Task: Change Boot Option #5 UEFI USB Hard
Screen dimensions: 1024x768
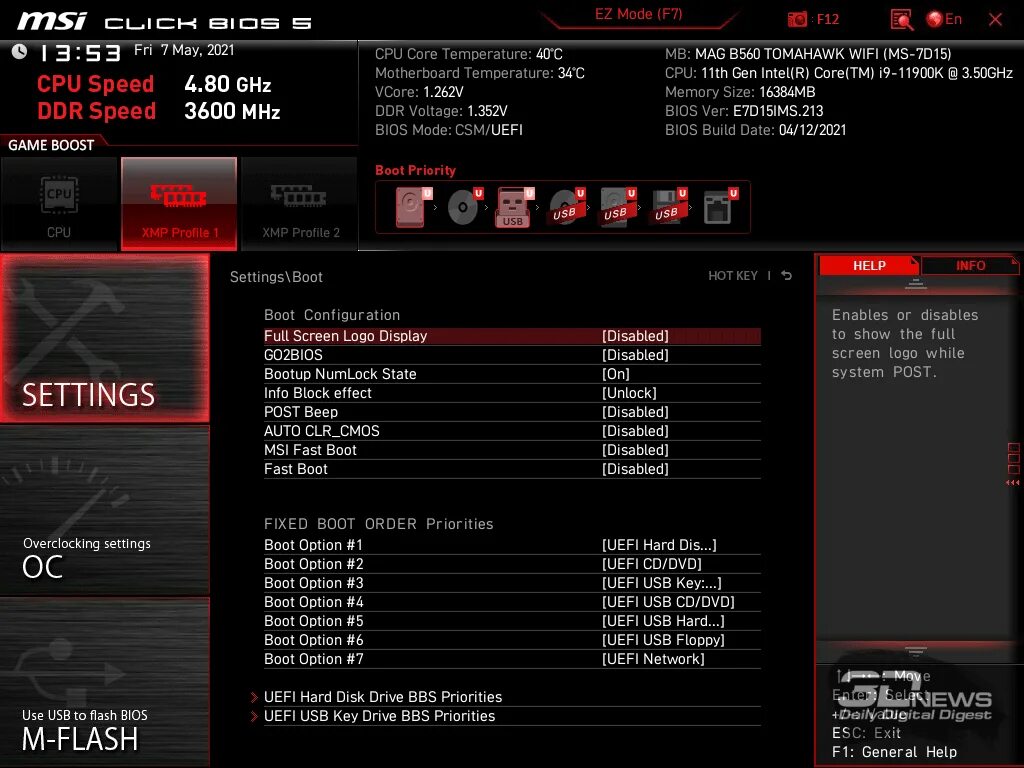Action: point(512,620)
